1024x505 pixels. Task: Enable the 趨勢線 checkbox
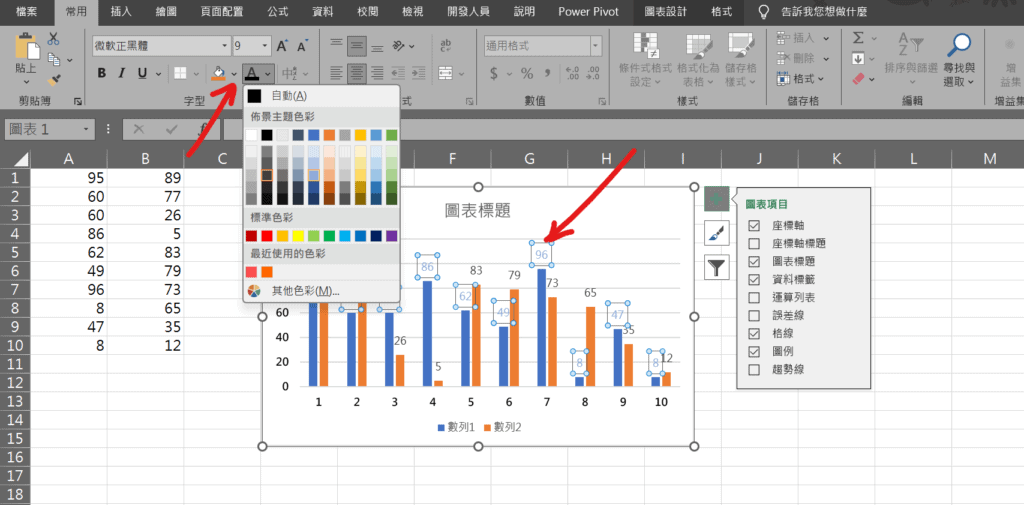coord(754,370)
